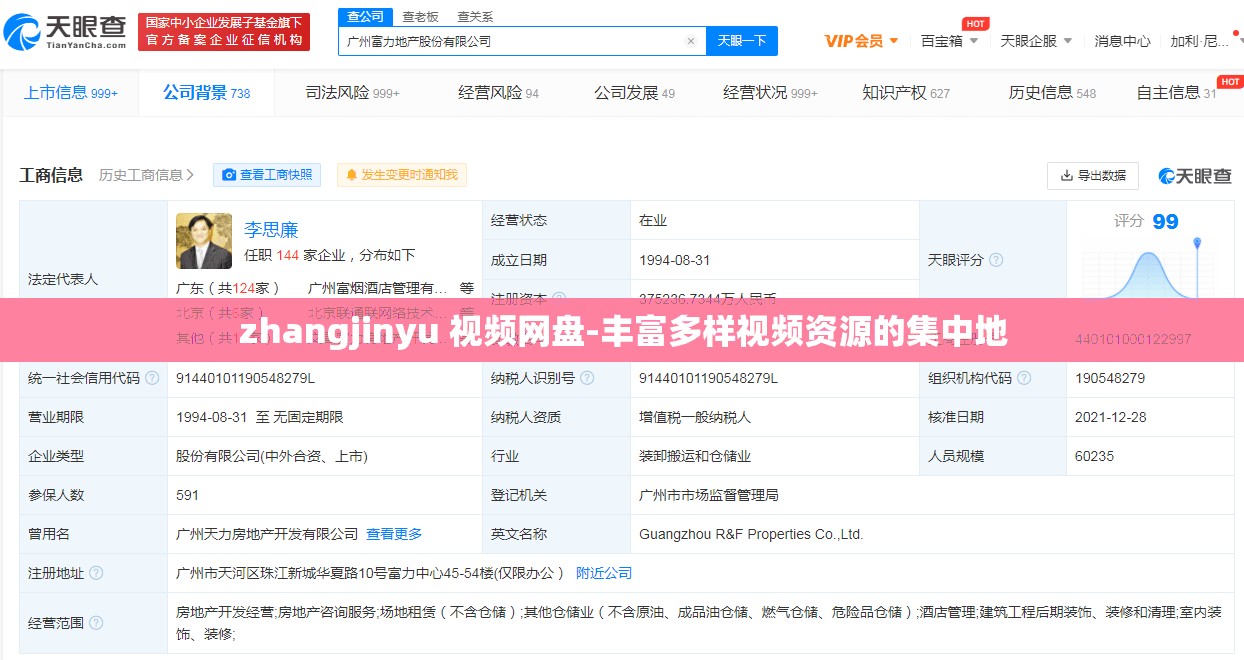Open the 自主信息 tab
1244x660 pixels.
1176,93
